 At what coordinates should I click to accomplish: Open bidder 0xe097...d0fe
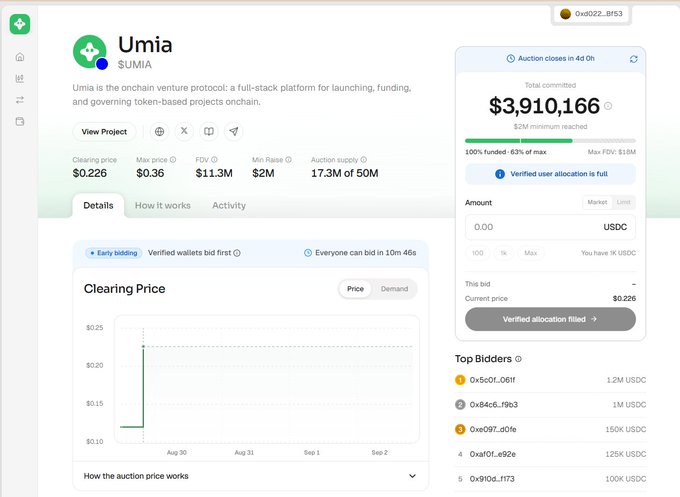pyautogui.click(x=493, y=429)
